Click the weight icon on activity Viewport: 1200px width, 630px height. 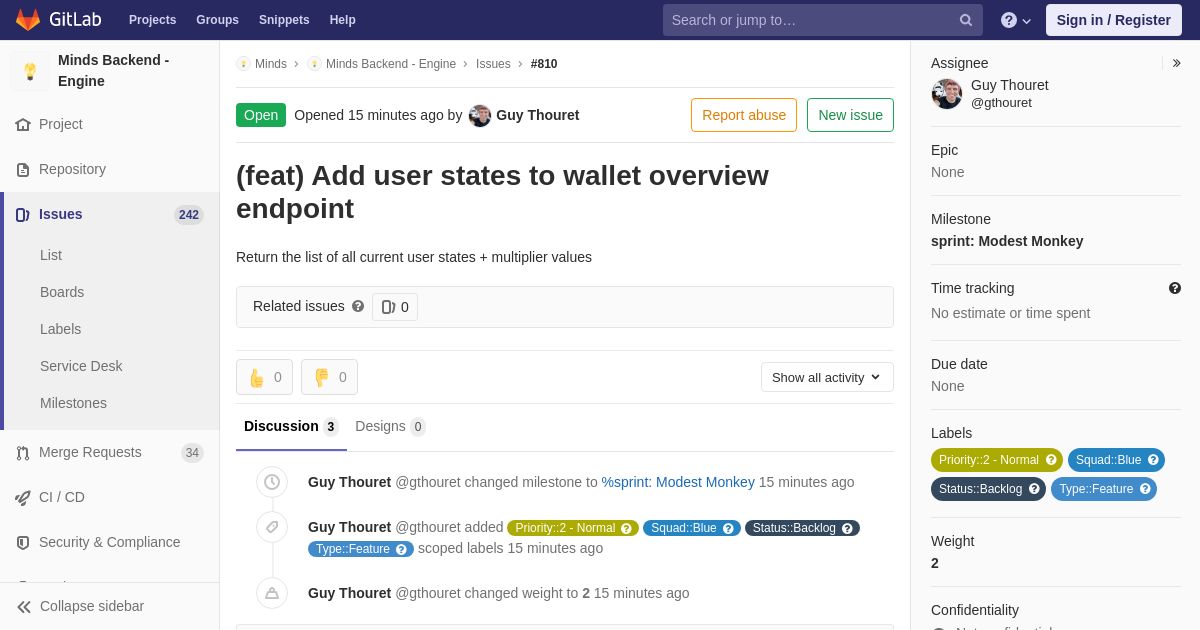click(x=272, y=593)
